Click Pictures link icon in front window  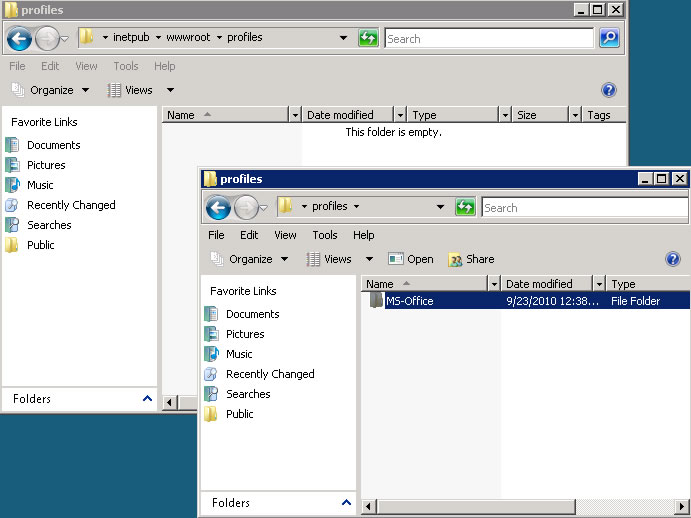point(211,334)
